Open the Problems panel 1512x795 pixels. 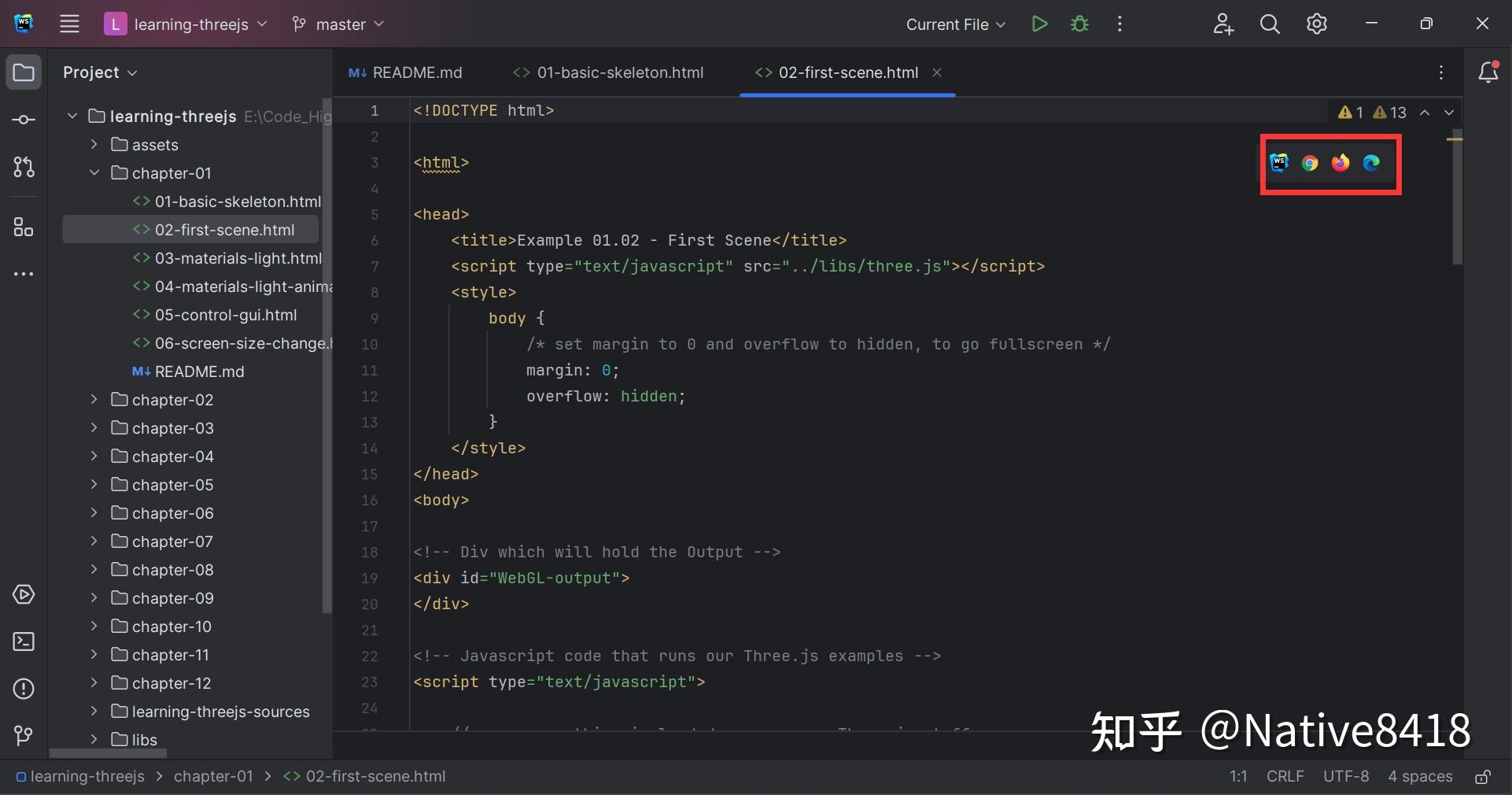[x=23, y=689]
